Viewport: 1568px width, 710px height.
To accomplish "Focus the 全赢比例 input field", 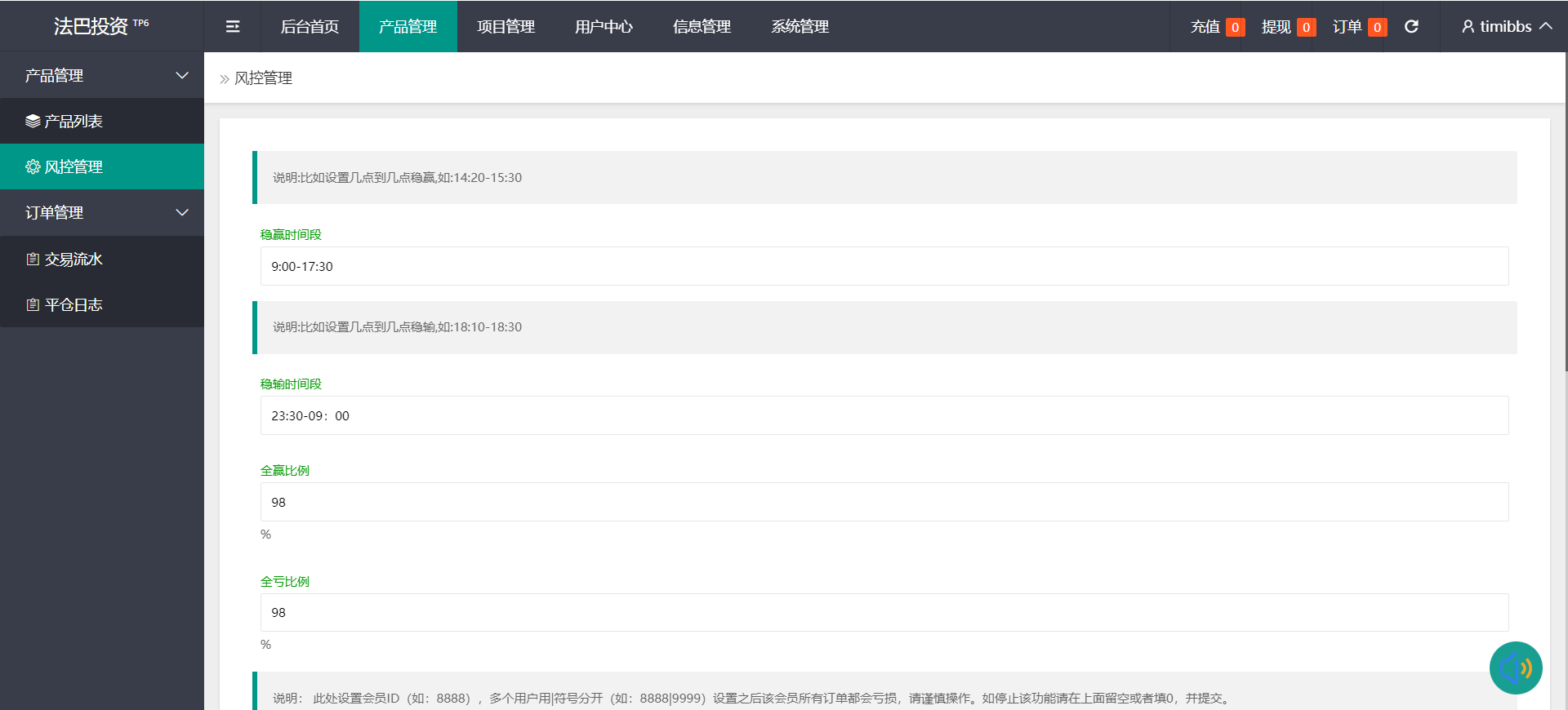I will [x=884, y=503].
